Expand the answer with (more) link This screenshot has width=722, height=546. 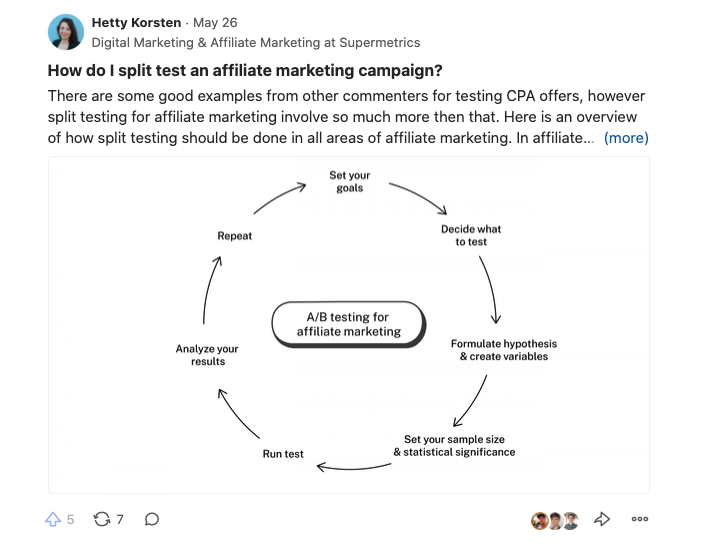[x=626, y=138]
